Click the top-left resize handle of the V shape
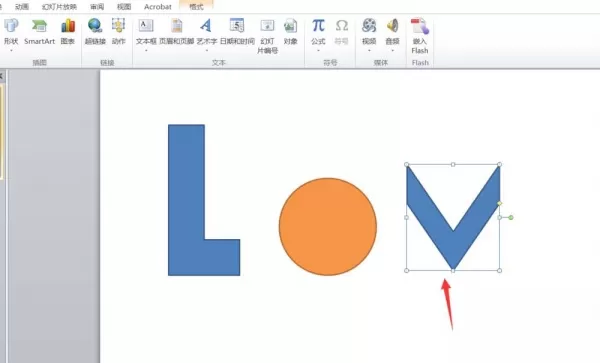Image resolution: width=600 pixels, height=363 pixels. tap(406, 164)
